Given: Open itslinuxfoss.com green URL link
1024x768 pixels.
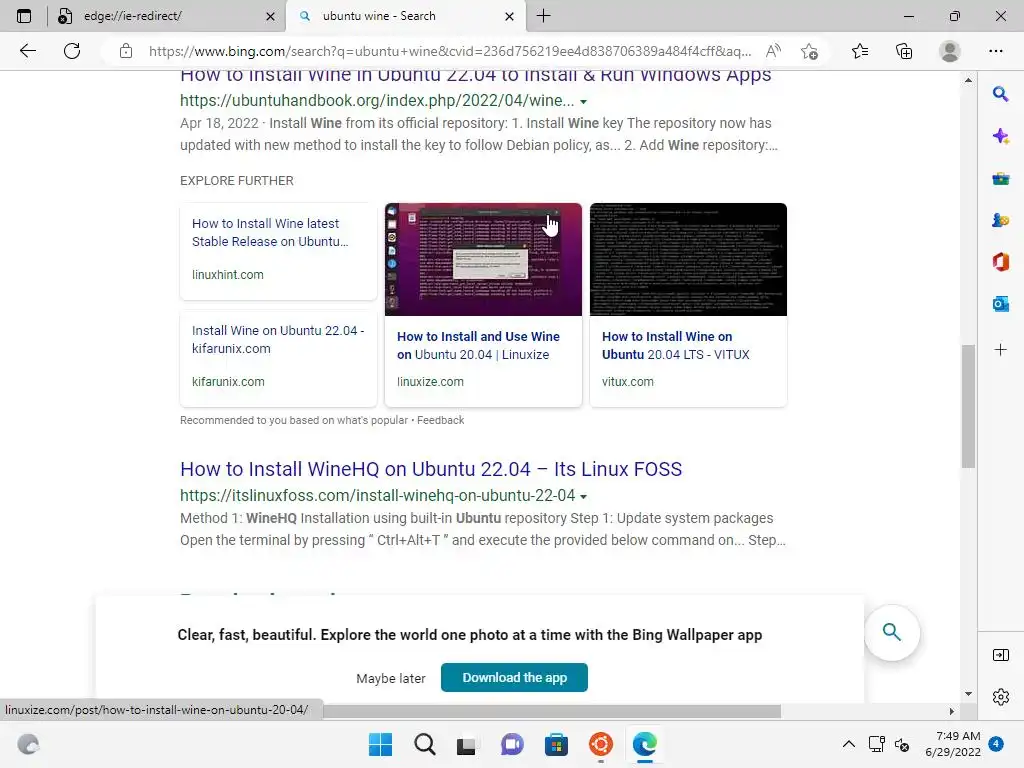Looking at the screenshot, I should pyautogui.click(x=377, y=495).
